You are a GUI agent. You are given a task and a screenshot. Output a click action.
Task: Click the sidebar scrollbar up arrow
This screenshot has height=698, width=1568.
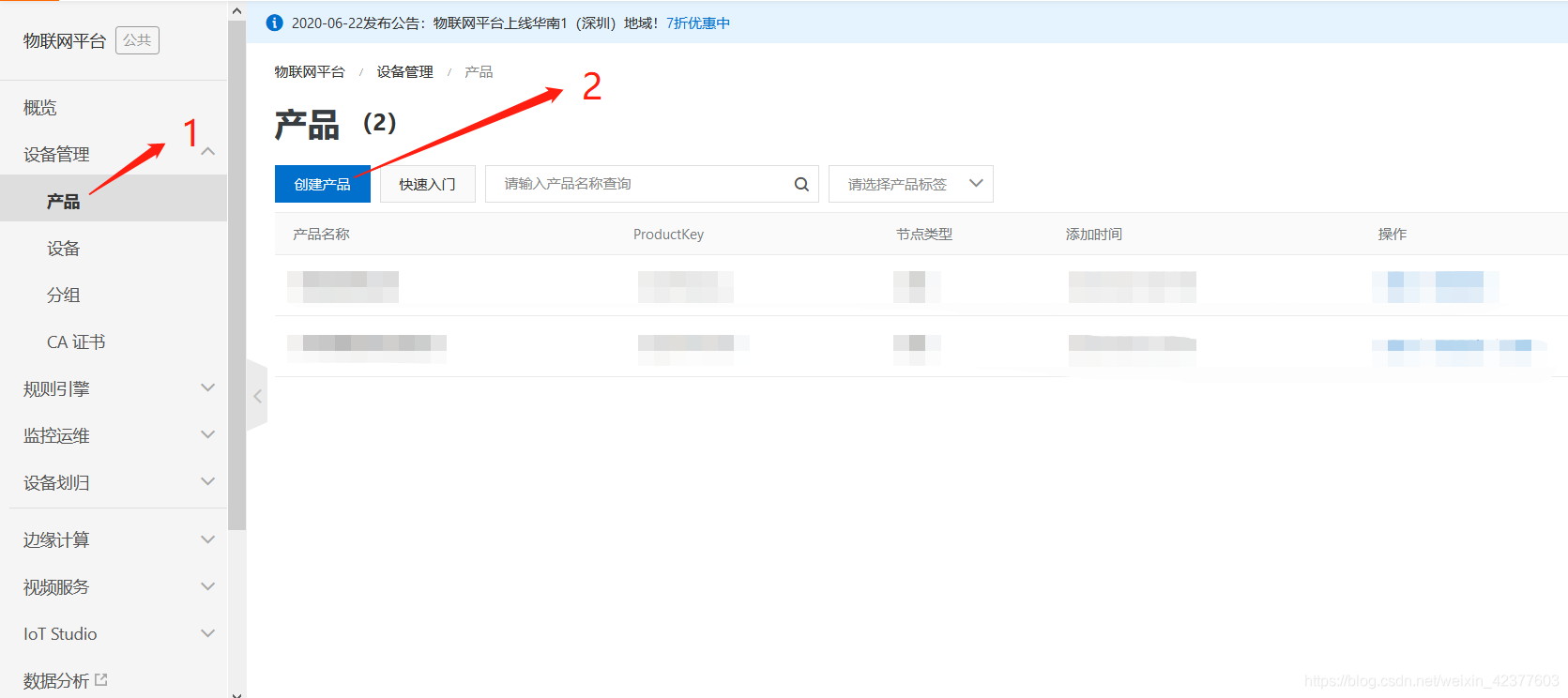pos(236,11)
